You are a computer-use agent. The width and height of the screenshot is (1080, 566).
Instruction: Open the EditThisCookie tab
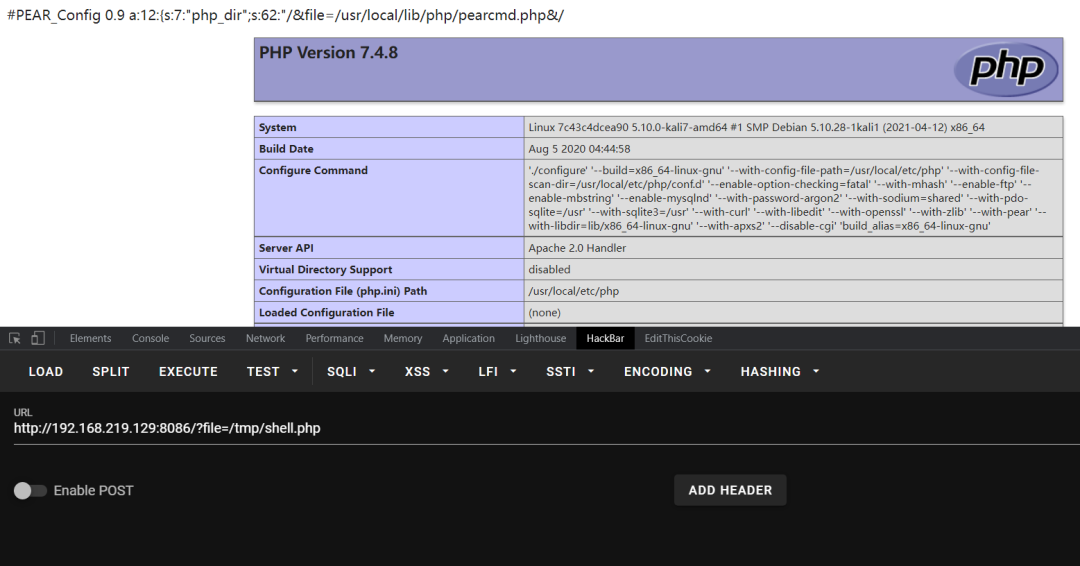tap(678, 338)
